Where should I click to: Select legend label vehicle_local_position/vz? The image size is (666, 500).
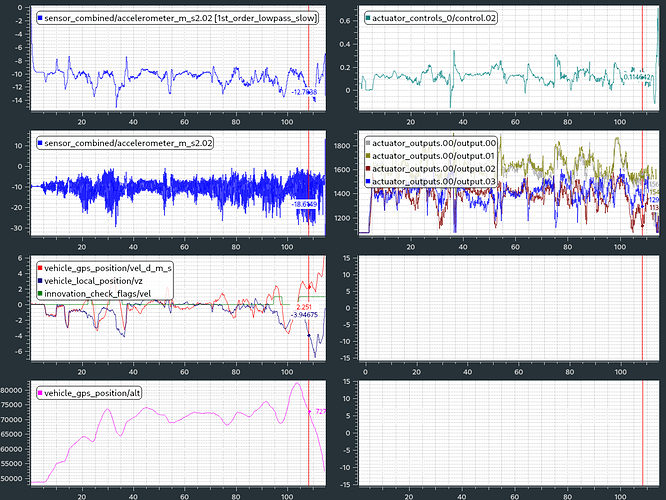click(x=93, y=281)
